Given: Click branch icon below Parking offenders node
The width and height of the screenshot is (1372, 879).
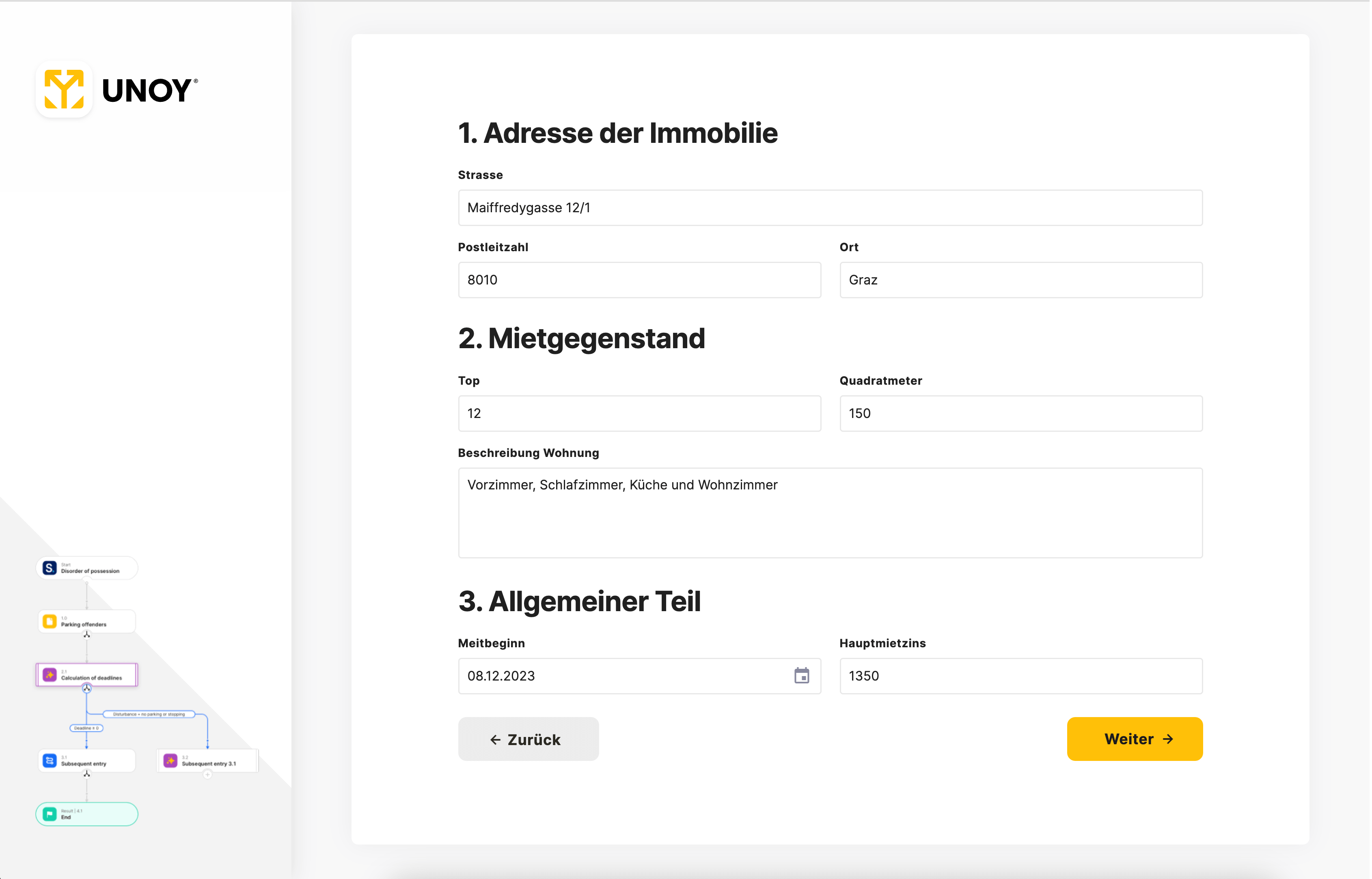Looking at the screenshot, I should 87,635.
